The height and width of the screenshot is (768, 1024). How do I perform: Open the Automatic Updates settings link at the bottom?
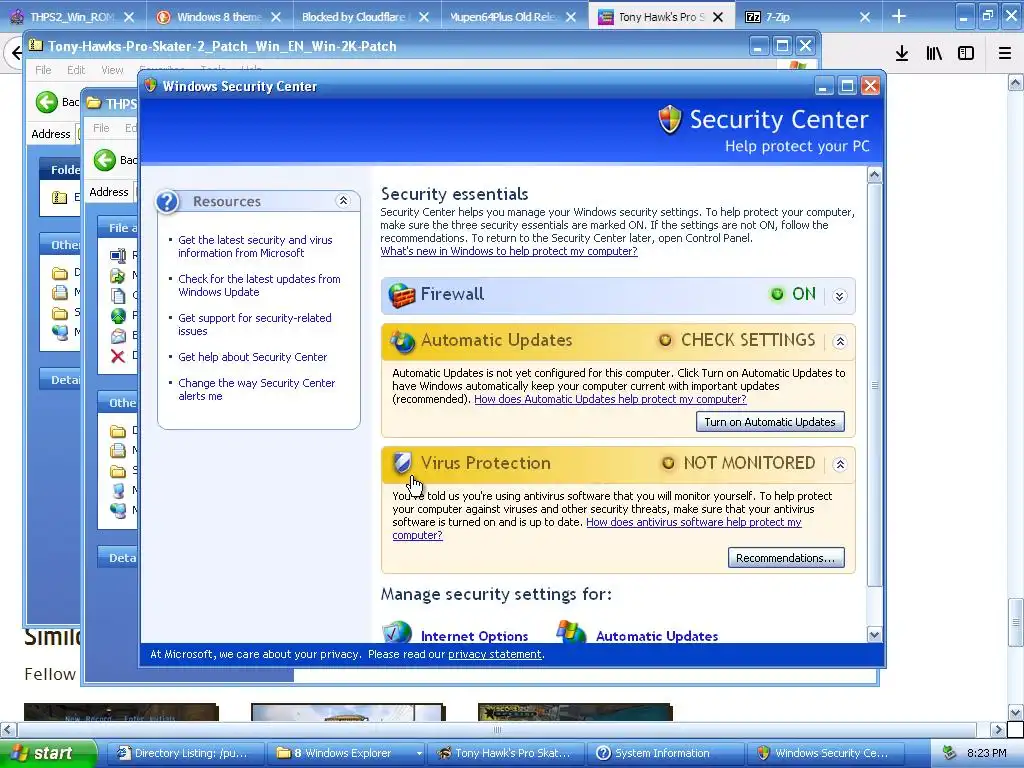656,636
